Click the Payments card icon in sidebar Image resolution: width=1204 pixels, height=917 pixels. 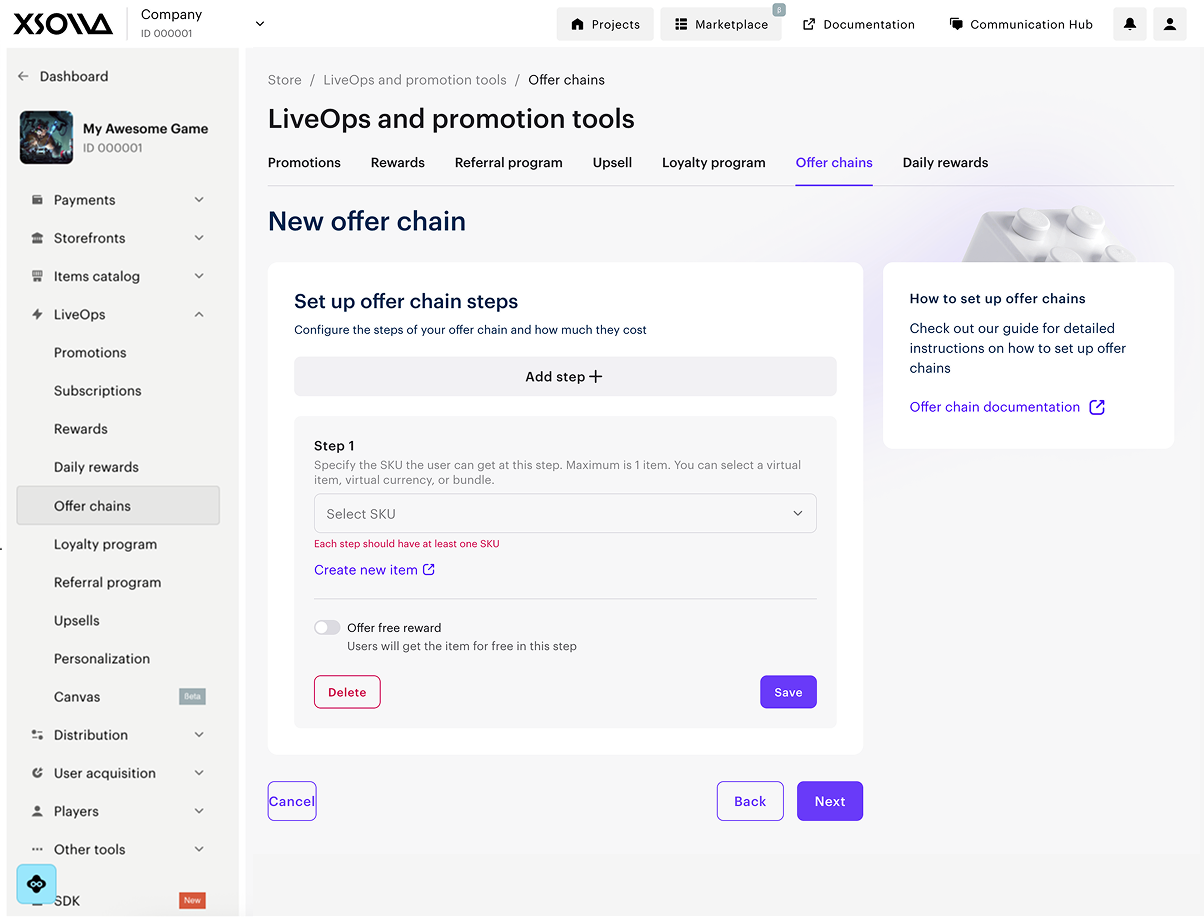point(37,200)
